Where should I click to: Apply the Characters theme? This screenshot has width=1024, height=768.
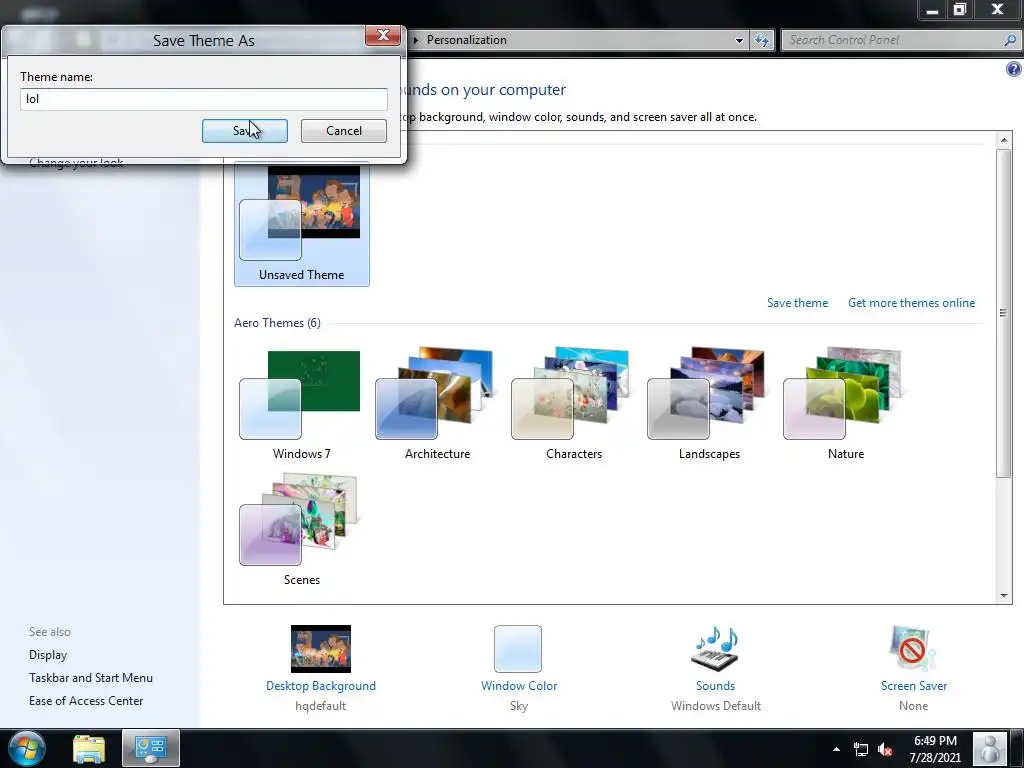coord(573,405)
